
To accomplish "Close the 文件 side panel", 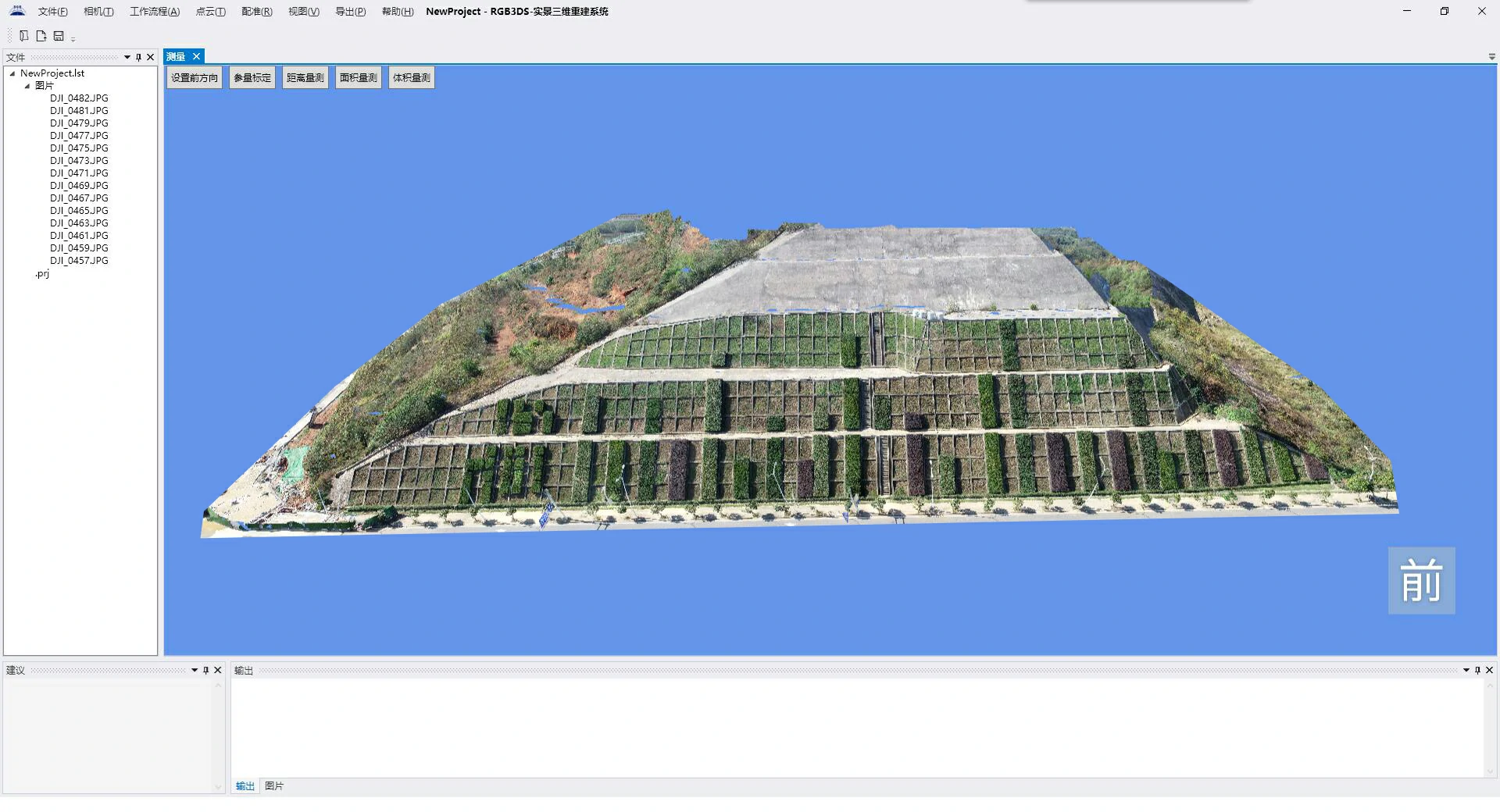I will pyautogui.click(x=151, y=57).
